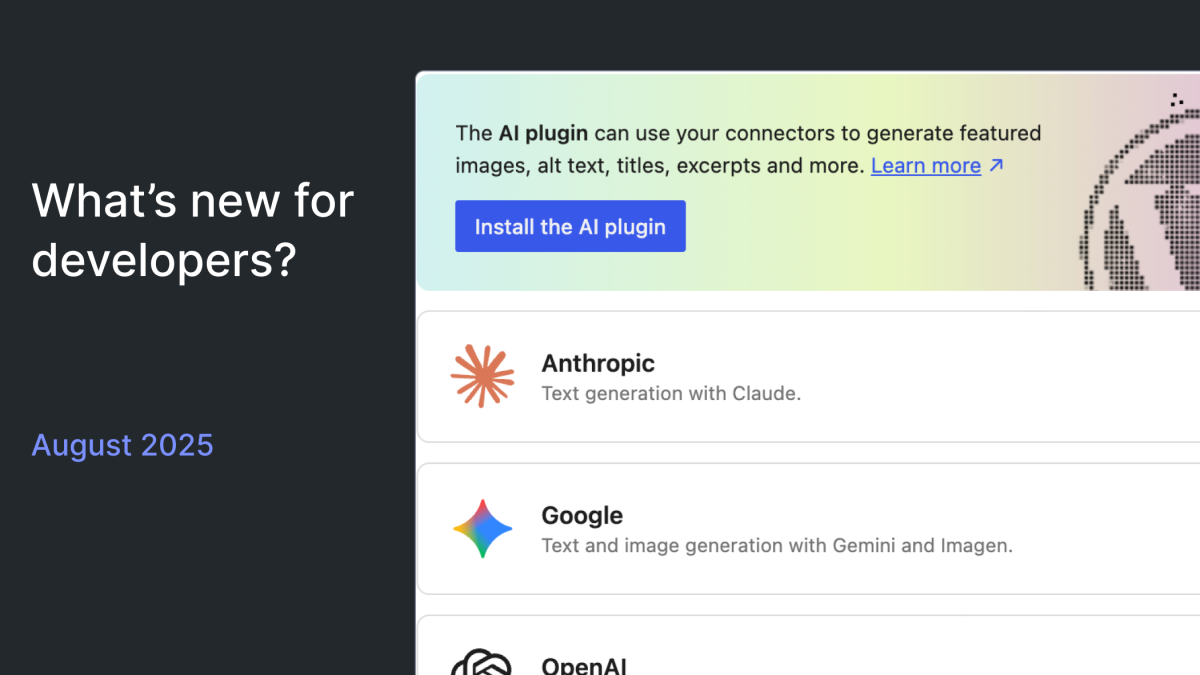The image size is (1200, 675).
Task: Click the "Text generation with Claude" description
Action: (671, 394)
